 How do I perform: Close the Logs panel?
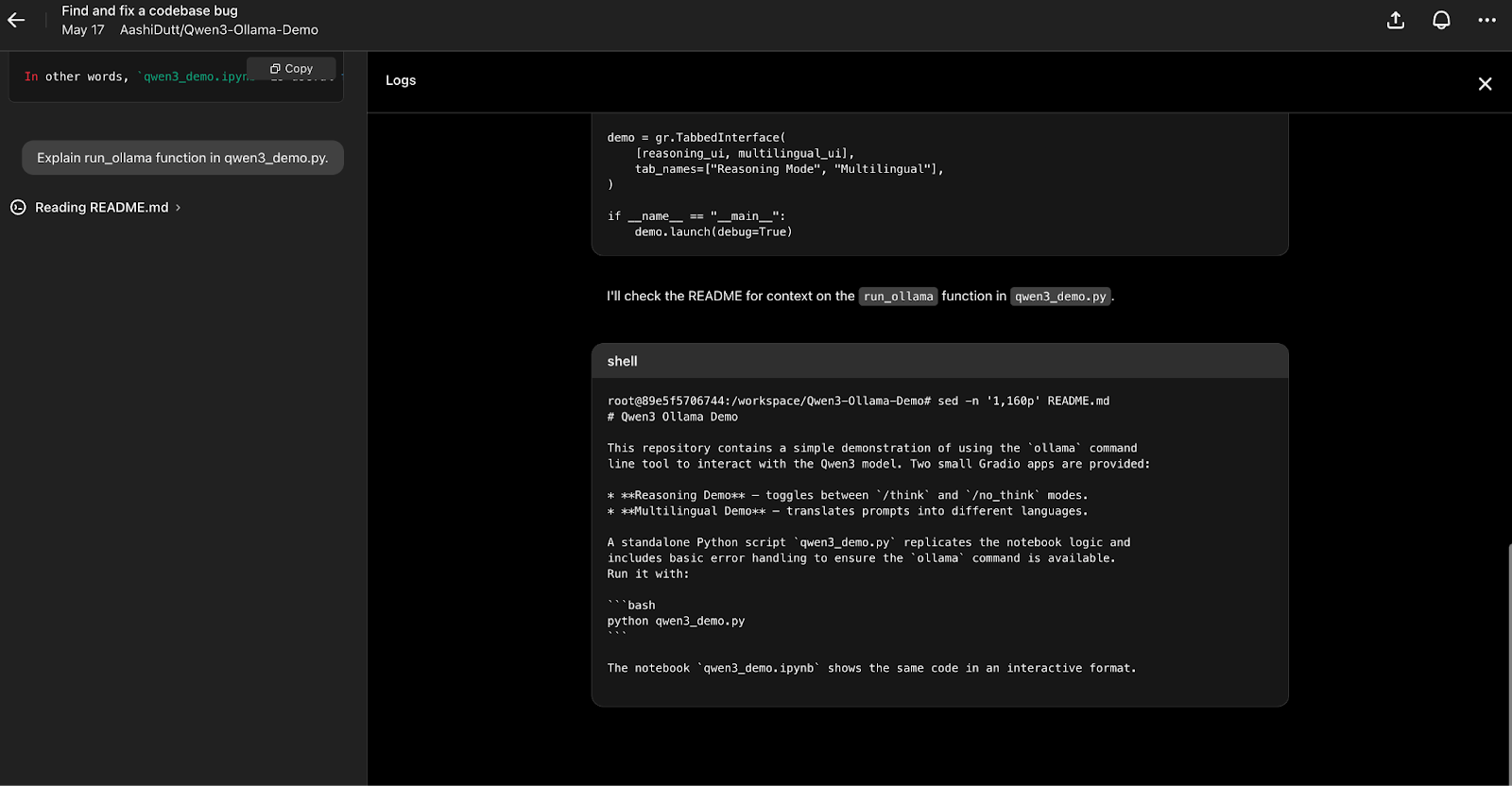pos(1485,84)
